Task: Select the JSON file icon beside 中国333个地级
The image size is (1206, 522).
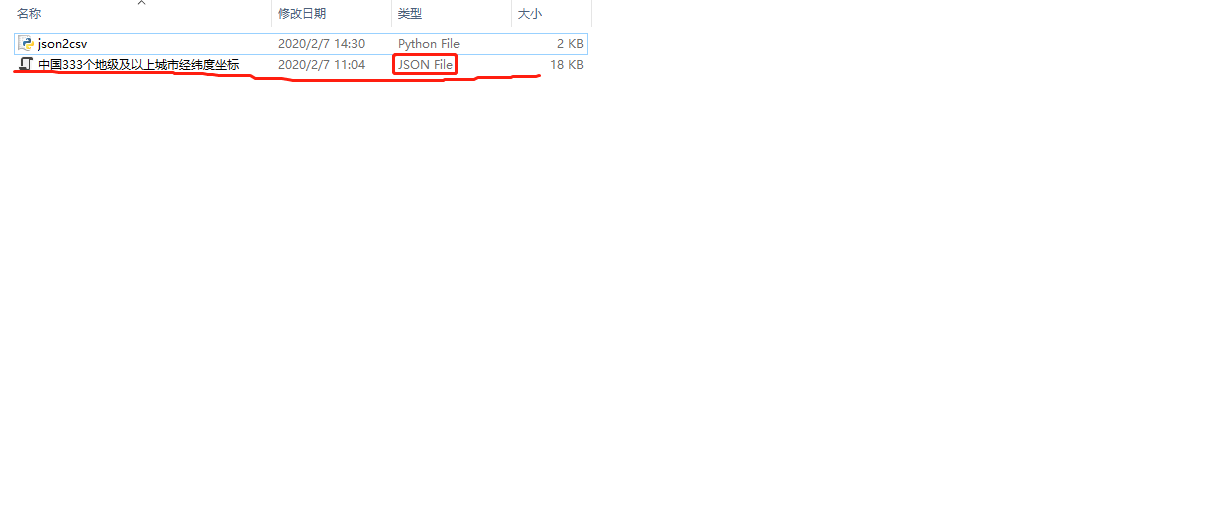Action: click(x=26, y=64)
